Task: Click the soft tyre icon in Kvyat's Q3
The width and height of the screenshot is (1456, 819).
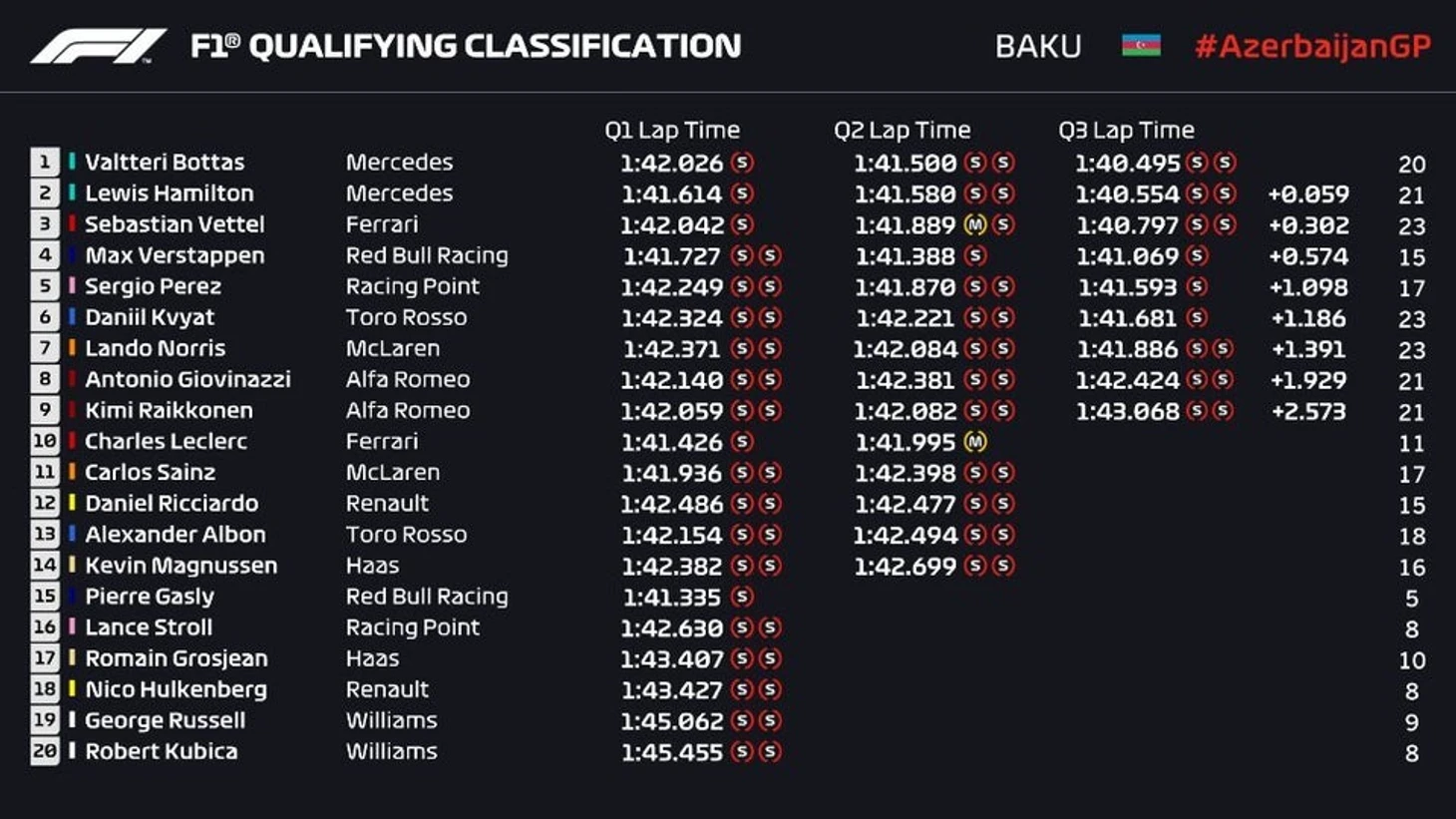Action: [1197, 318]
